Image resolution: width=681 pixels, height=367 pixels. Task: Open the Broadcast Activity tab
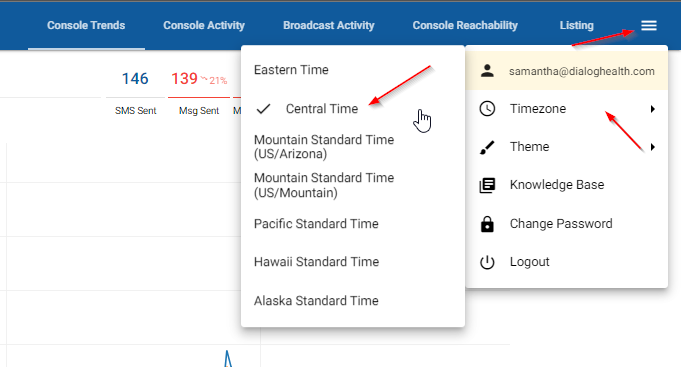(x=329, y=26)
